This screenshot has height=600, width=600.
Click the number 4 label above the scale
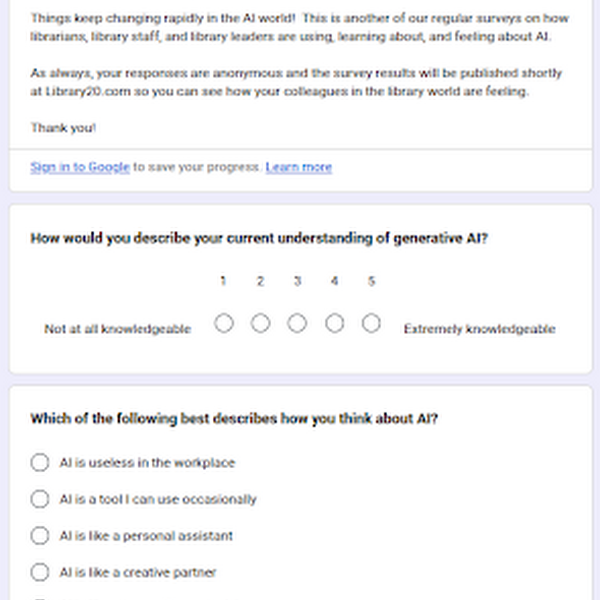pyautogui.click(x=334, y=281)
